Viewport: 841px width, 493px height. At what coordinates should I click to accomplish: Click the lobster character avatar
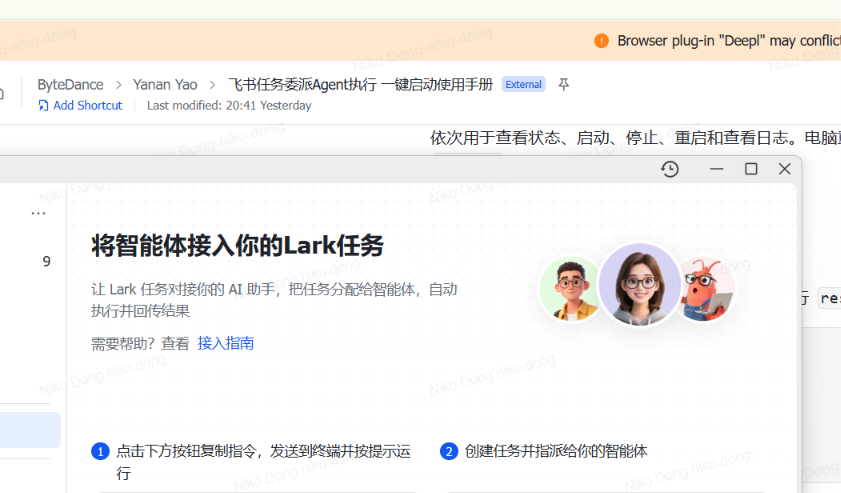[706, 290]
